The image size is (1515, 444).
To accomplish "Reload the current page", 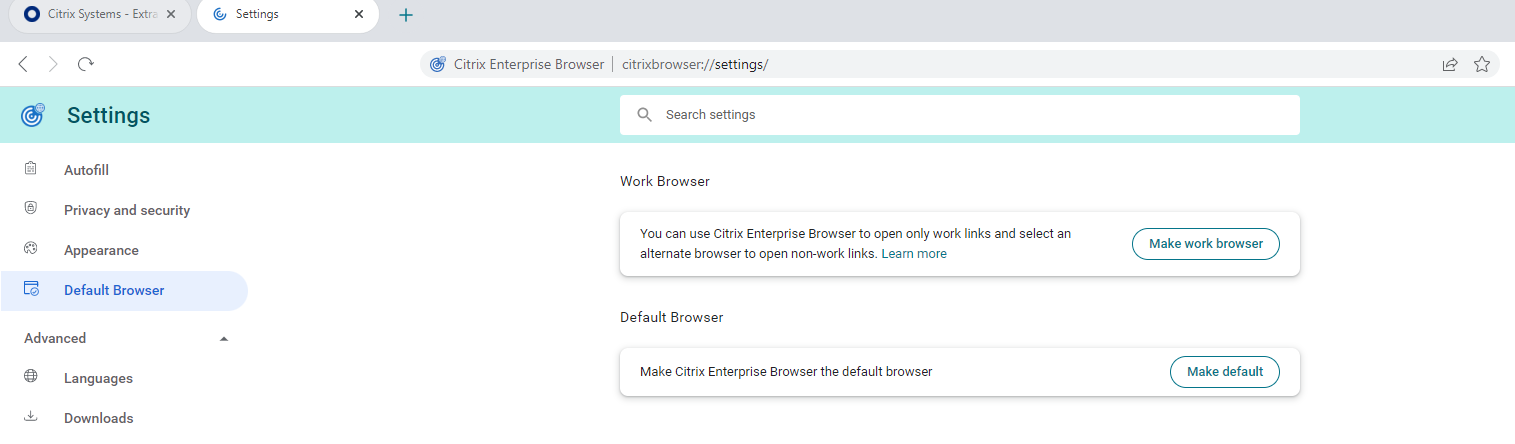I will coord(86,64).
